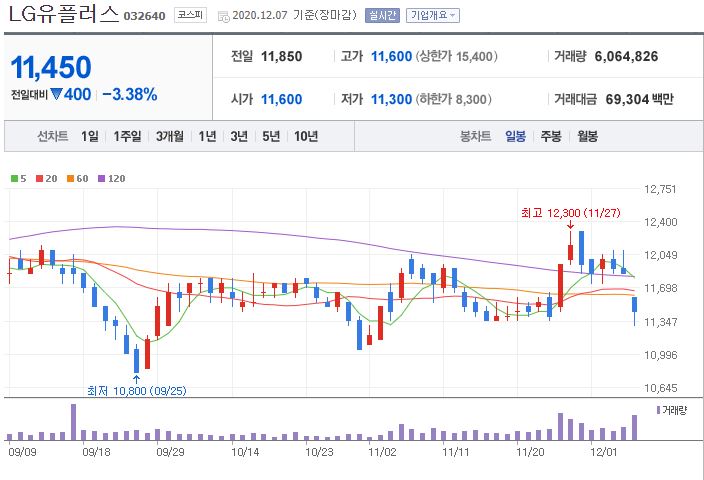Click the red 20-day average swatch
Image resolution: width=704 pixels, height=480 pixels.
point(40,179)
